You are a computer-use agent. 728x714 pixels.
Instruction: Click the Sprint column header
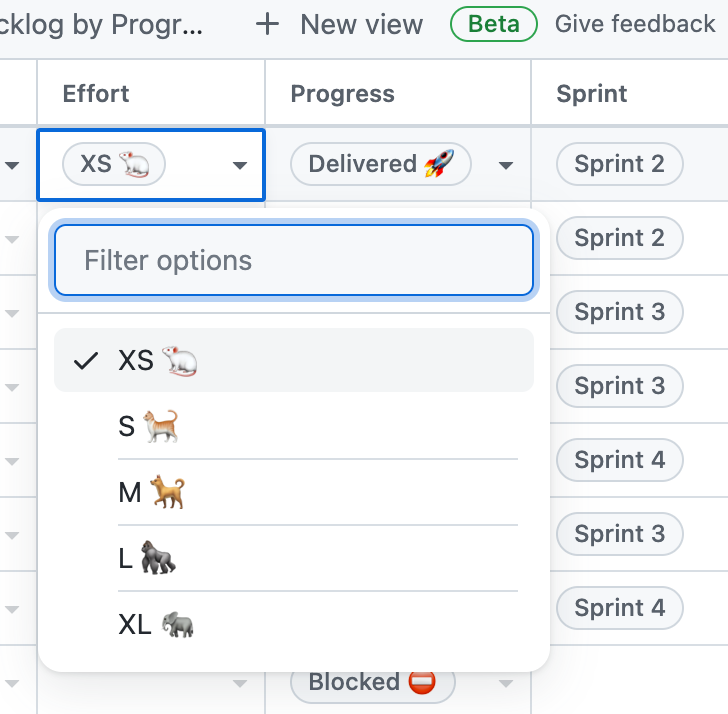[592, 94]
